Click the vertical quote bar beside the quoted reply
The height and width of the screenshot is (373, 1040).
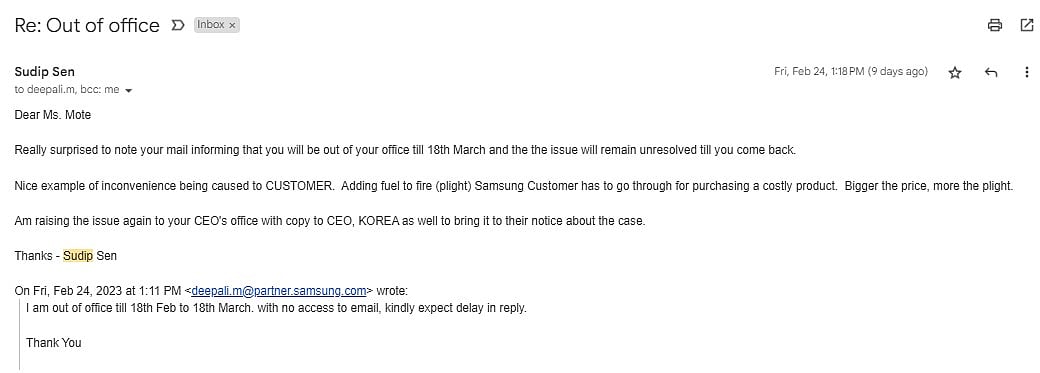(20, 334)
